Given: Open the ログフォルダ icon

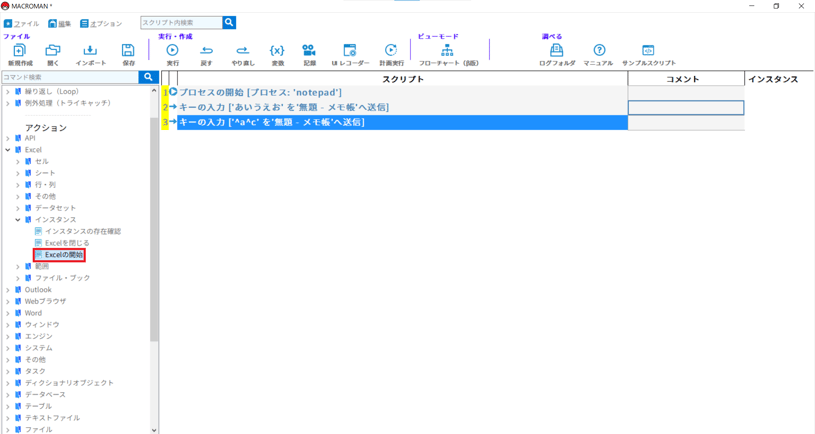Looking at the screenshot, I should [x=557, y=50].
